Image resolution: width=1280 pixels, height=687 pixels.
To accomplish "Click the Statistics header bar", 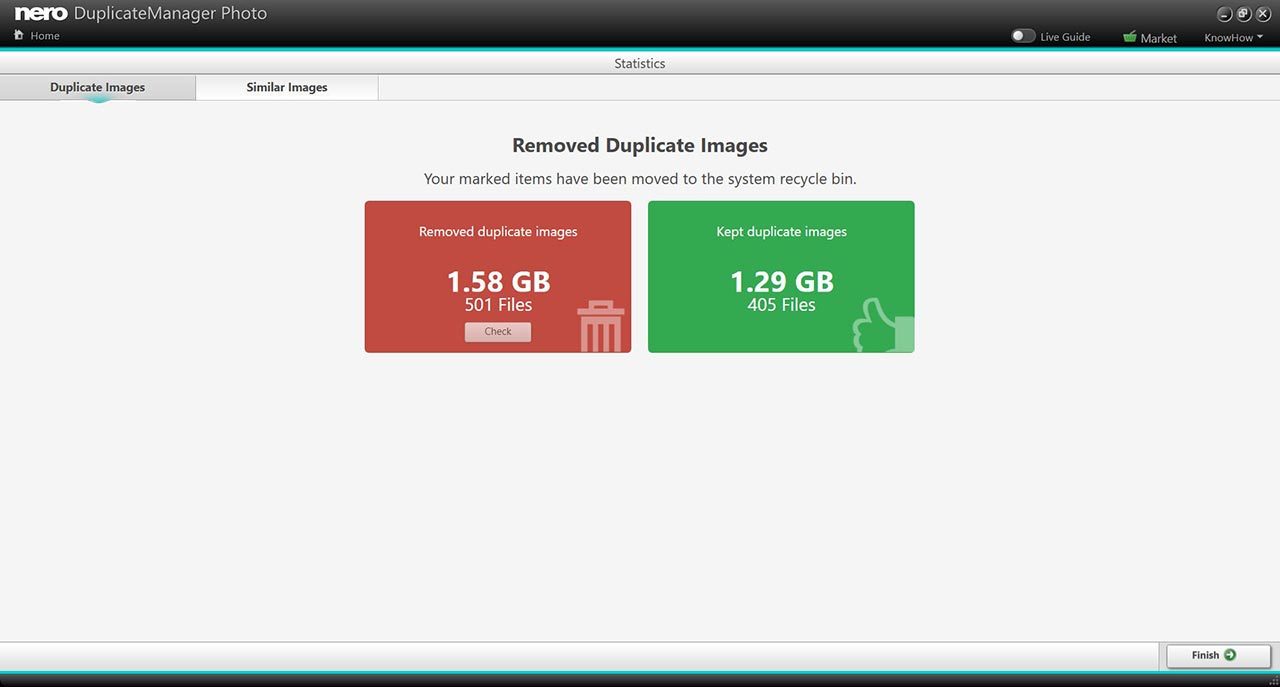I will click(x=640, y=63).
